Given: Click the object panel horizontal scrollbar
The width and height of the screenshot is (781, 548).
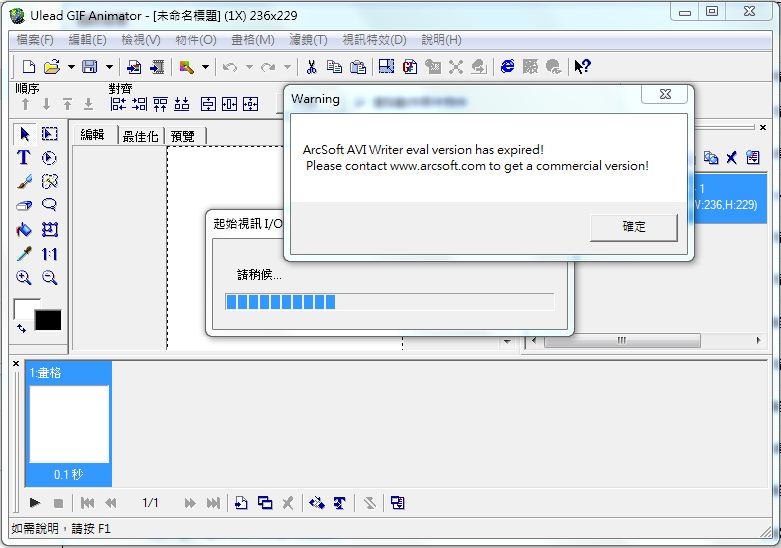Looking at the screenshot, I should coord(646,341).
